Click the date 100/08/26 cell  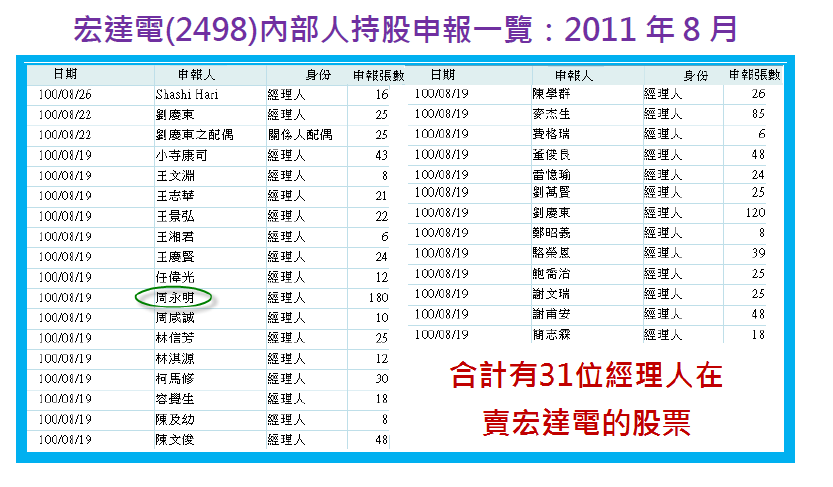pyautogui.click(x=65, y=95)
